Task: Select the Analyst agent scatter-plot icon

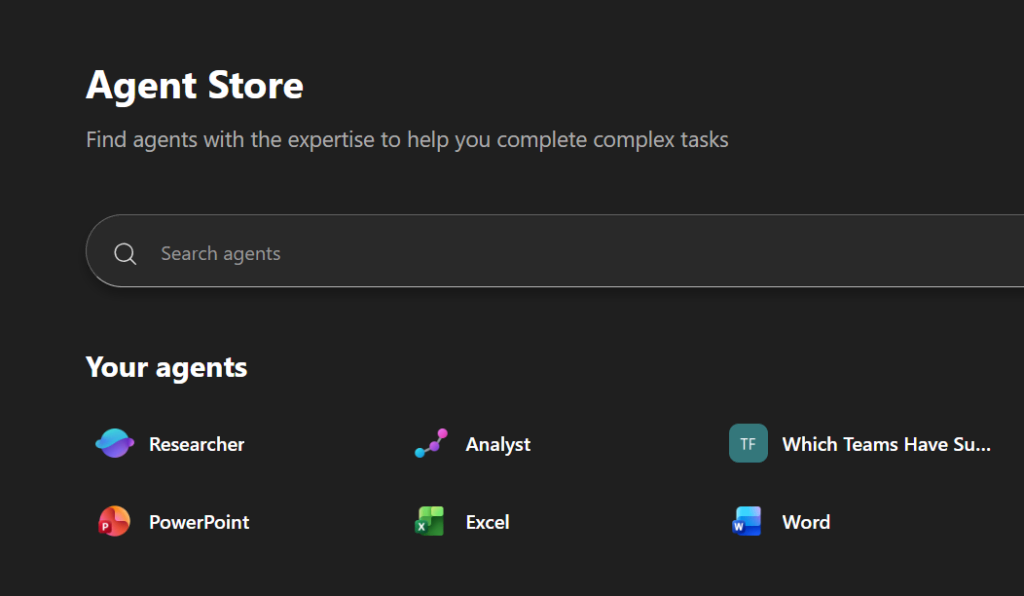Action: [430, 443]
